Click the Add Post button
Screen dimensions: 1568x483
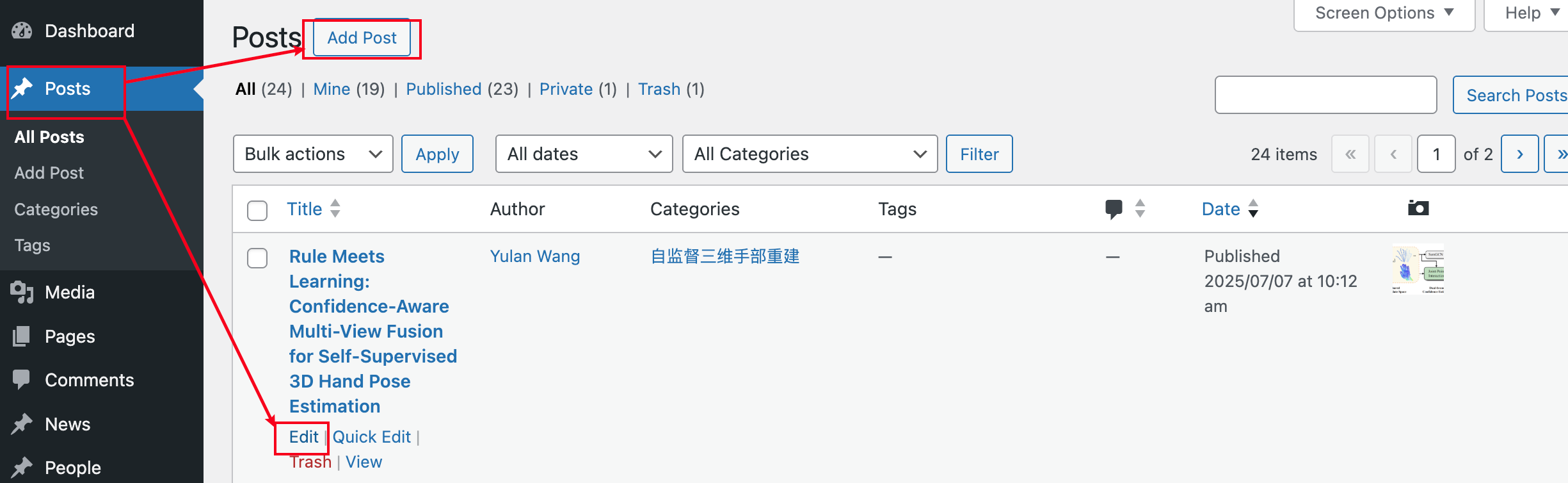pos(362,38)
